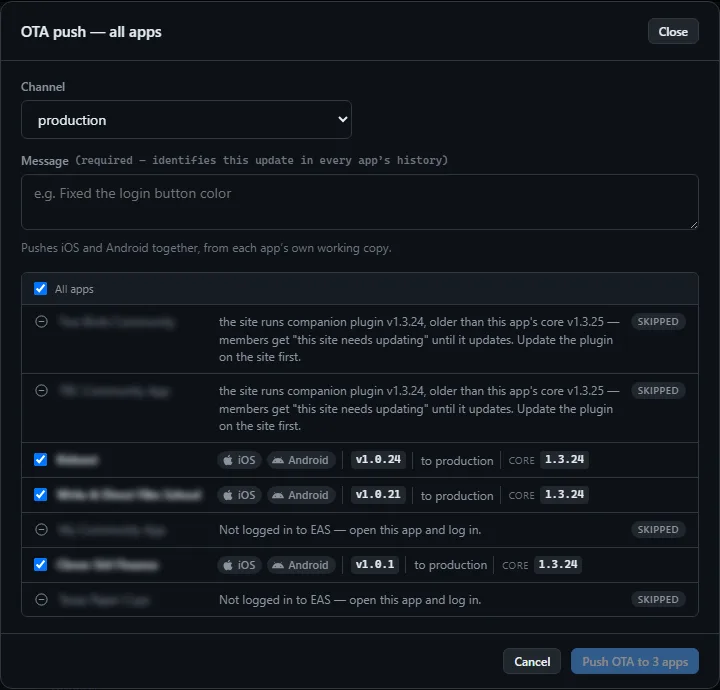Click the CORE 1.3.24 value in the v1.0.24 row
This screenshot has width=720, height=690.
[x=564, y=460]
